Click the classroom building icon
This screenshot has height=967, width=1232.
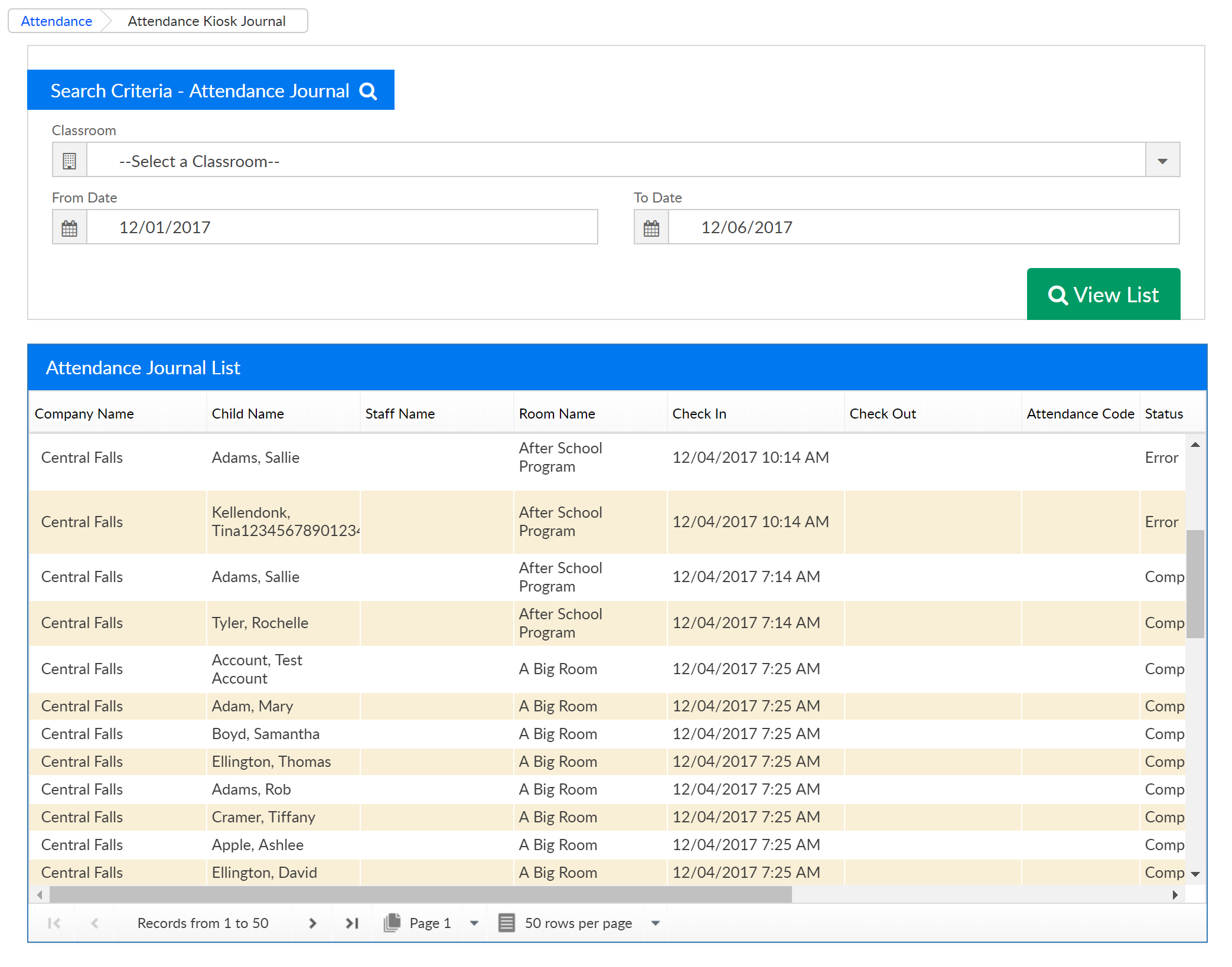(x=70, y=160)
